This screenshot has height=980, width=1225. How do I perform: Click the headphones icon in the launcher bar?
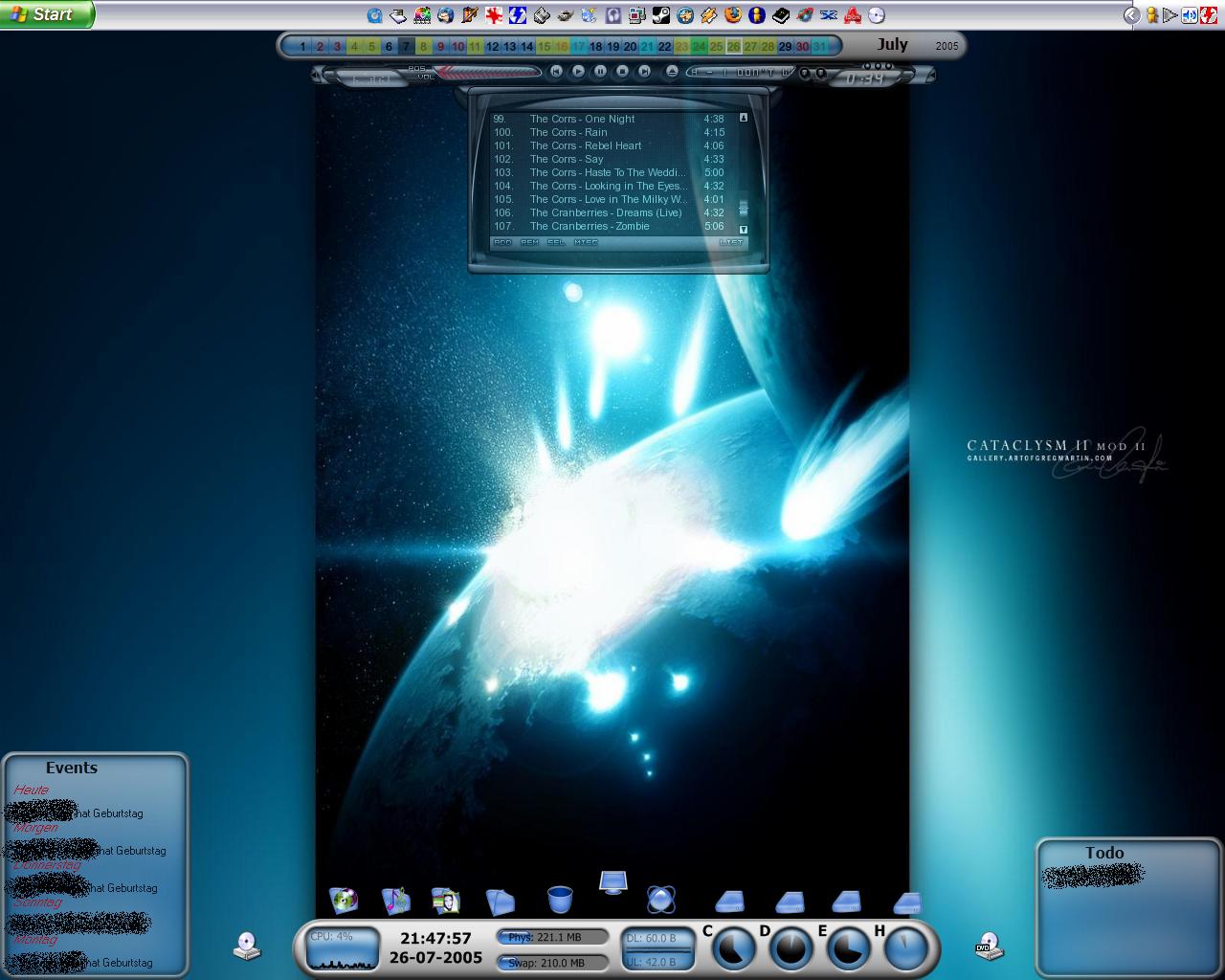[613, 15]
